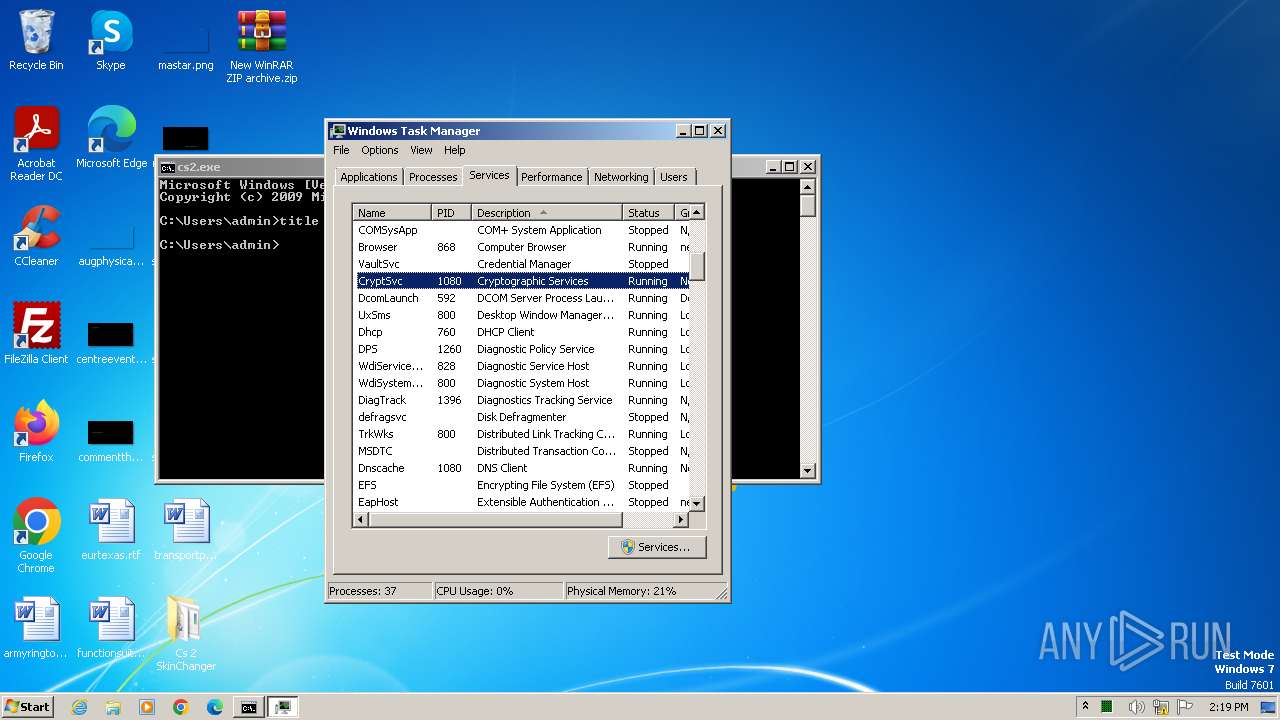1280x720 pixels.
Task: Select the Dnscache service row
Action: pyautogui.click(x=522, y=468)
